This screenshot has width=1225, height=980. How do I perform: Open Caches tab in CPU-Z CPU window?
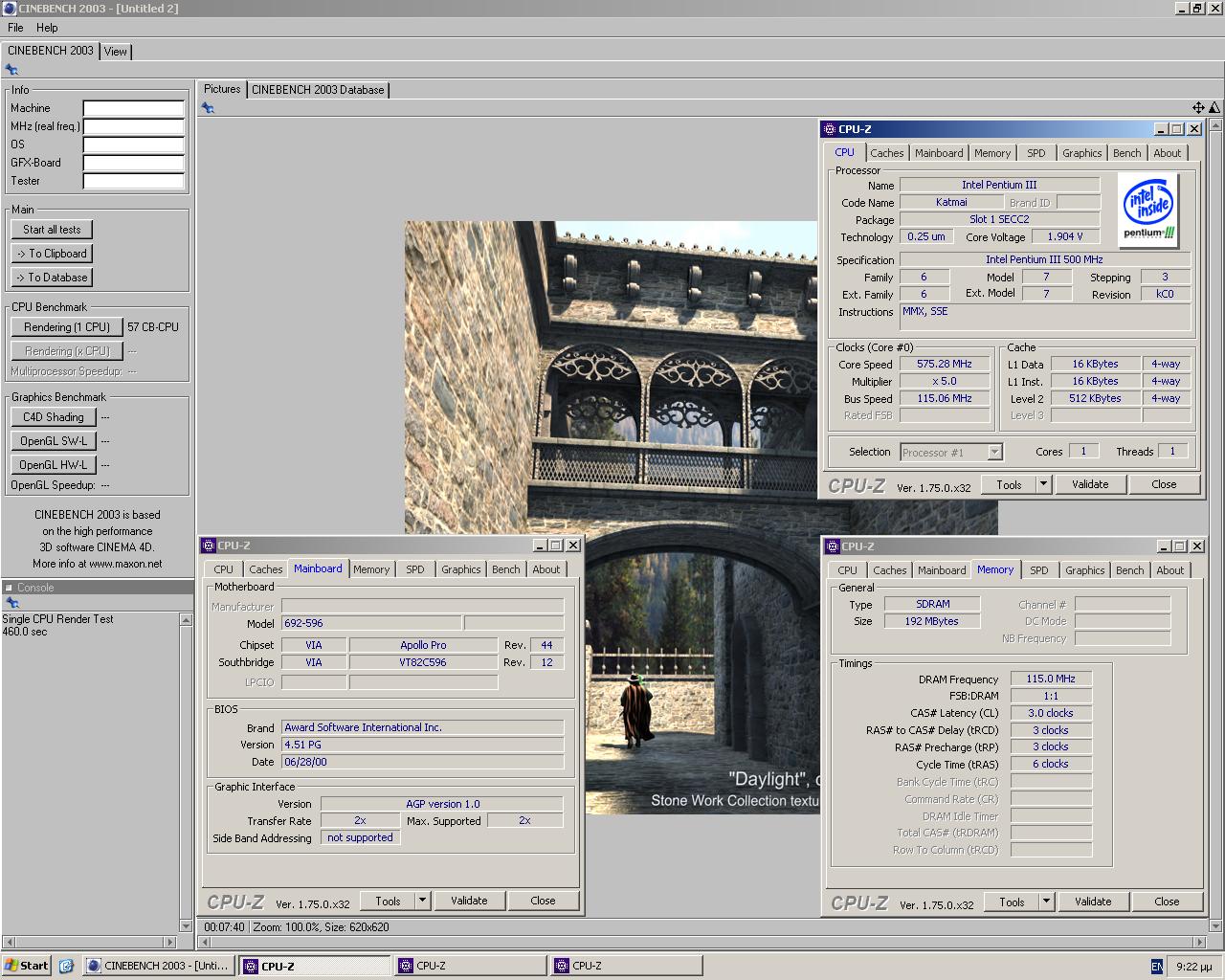(887, 153)
